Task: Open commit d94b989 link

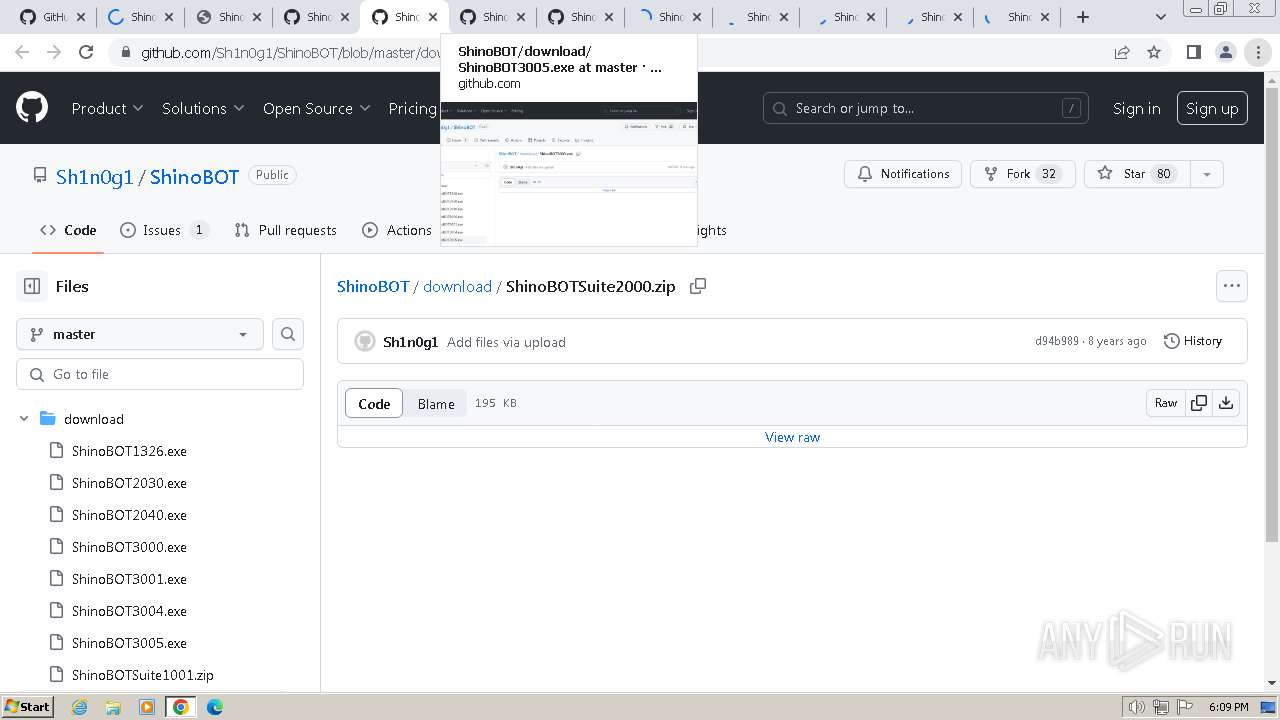Action: [x=1057, y=341]
